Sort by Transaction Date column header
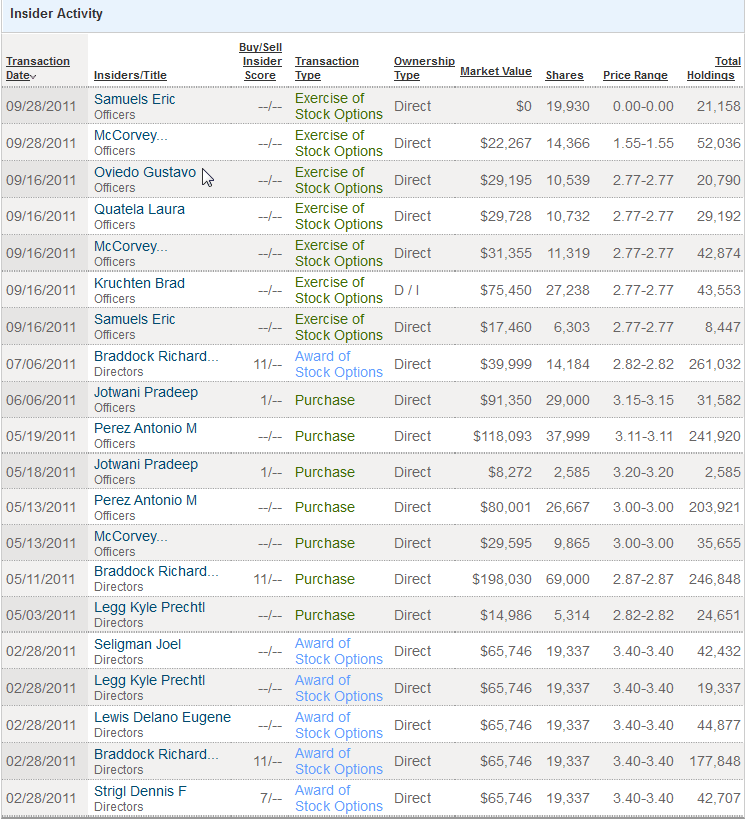 (38, 68)
